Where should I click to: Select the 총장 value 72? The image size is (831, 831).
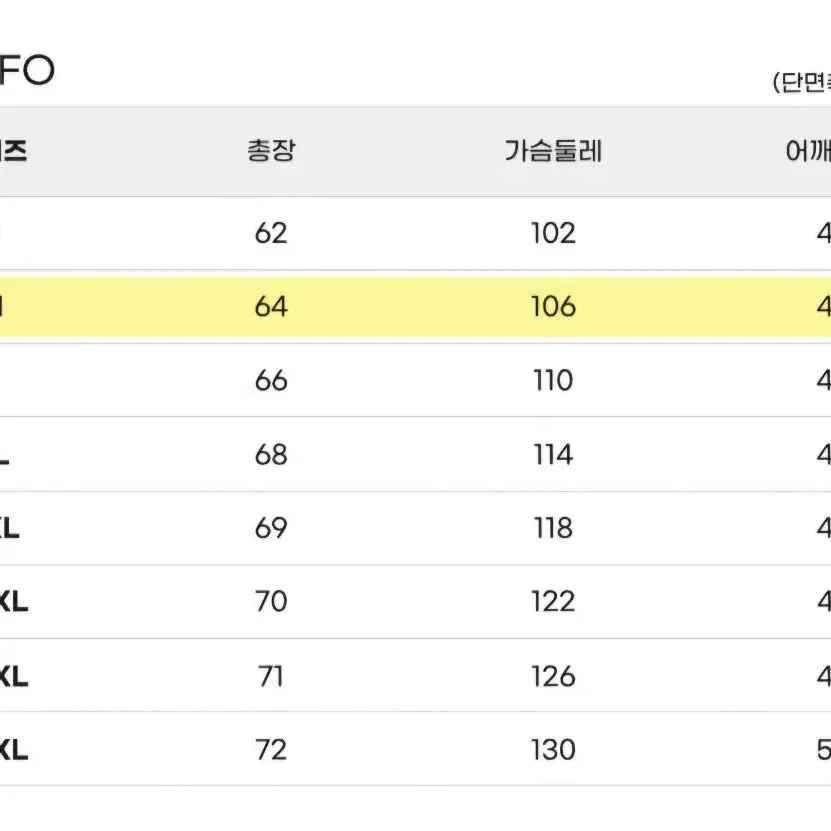tap(271, 750)
